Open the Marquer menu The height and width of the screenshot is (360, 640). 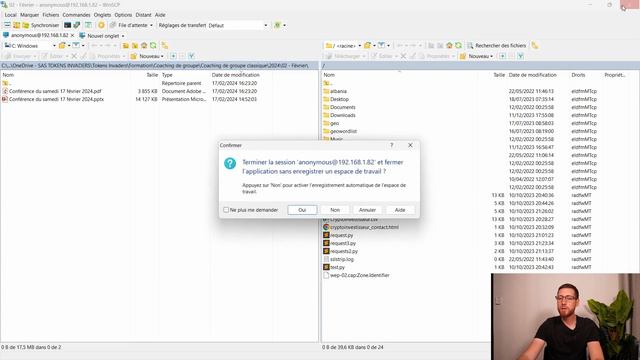click(29, 15)
